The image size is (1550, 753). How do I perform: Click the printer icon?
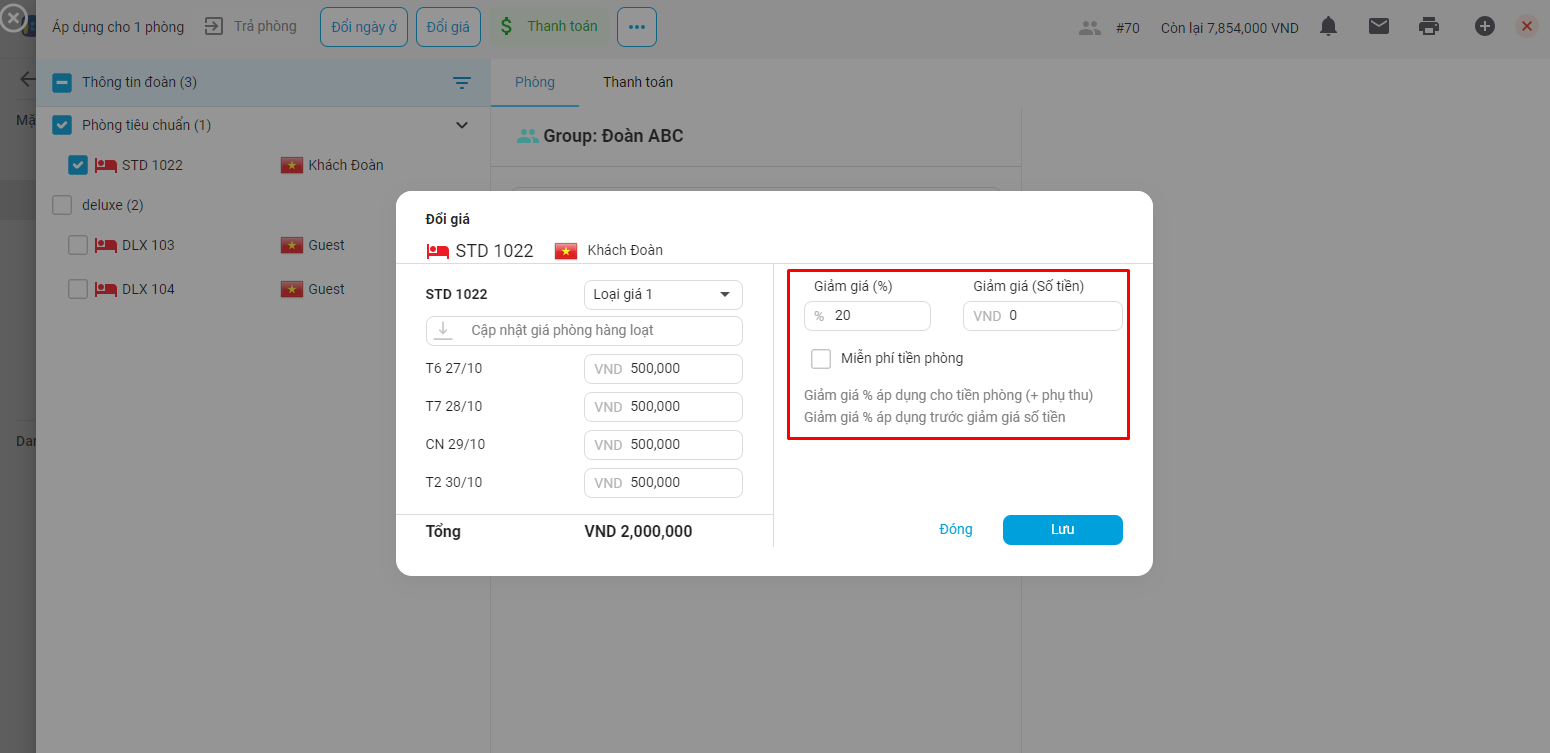click(x=1429, y=27)
